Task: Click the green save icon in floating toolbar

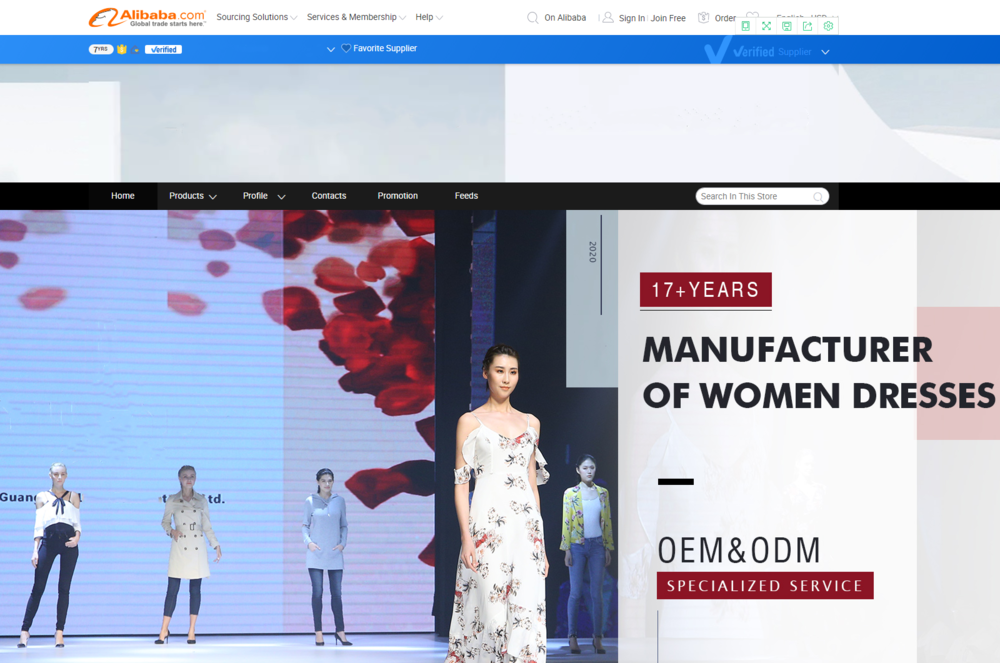Action: click(x=787, y=26)
